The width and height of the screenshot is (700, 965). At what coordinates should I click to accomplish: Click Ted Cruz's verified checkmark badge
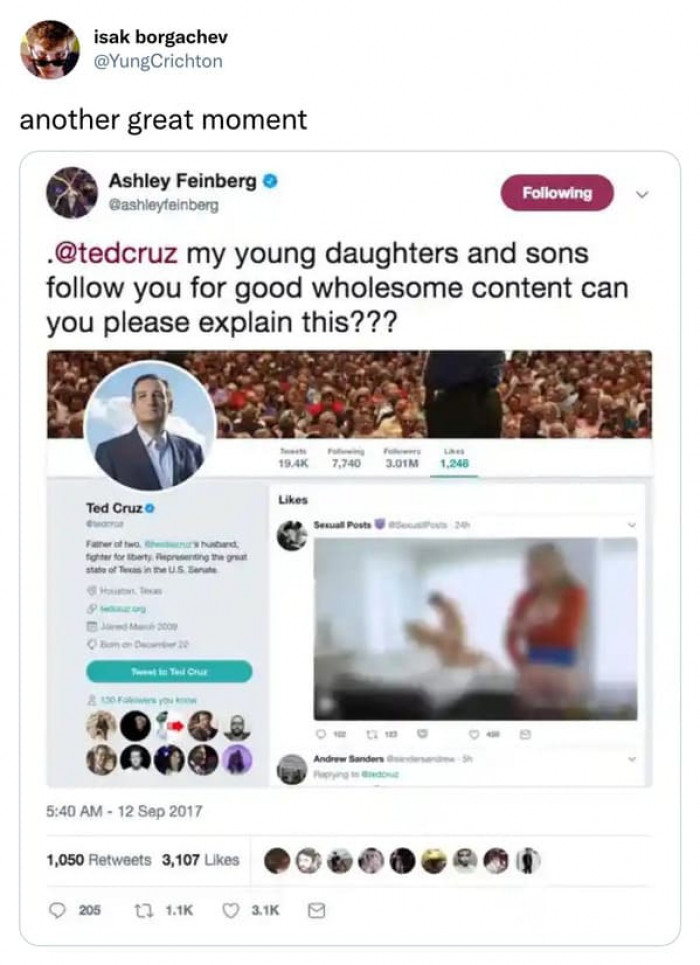(x=150, y=508)
